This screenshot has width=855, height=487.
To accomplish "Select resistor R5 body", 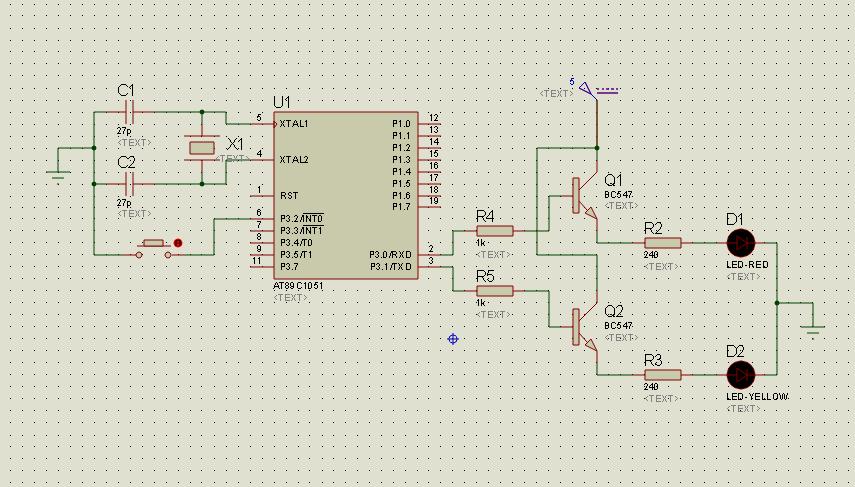I will pos(495,291).
